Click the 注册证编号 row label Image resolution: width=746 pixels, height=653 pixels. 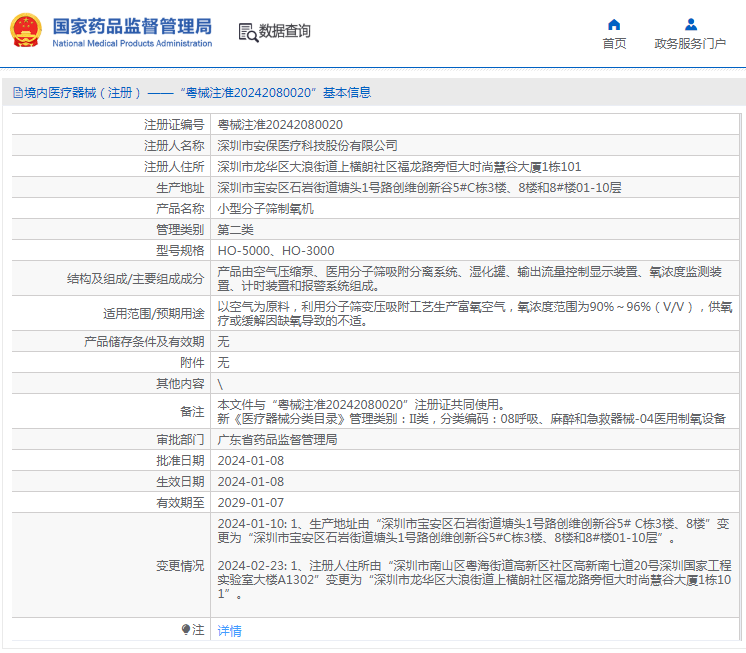[174, 125]
